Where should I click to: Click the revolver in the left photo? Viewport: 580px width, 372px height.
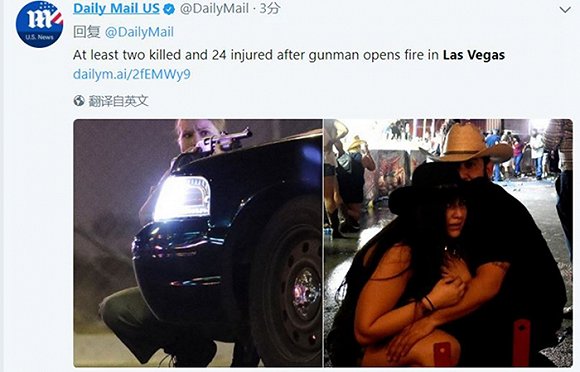[224, 142]
